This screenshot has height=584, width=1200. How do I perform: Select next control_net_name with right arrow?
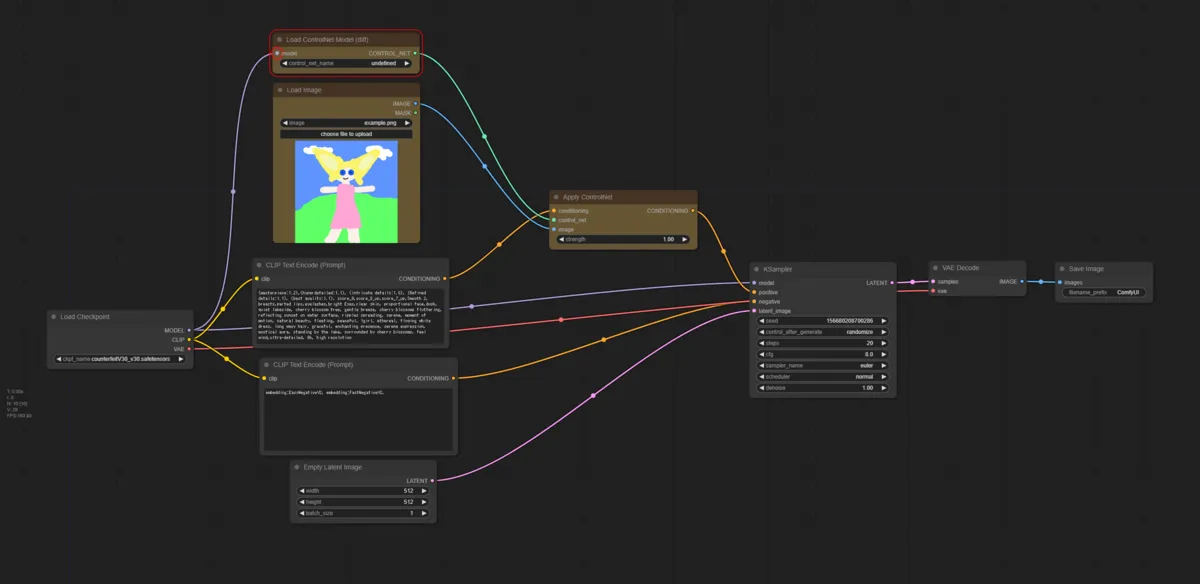click(x=407, y=63)
